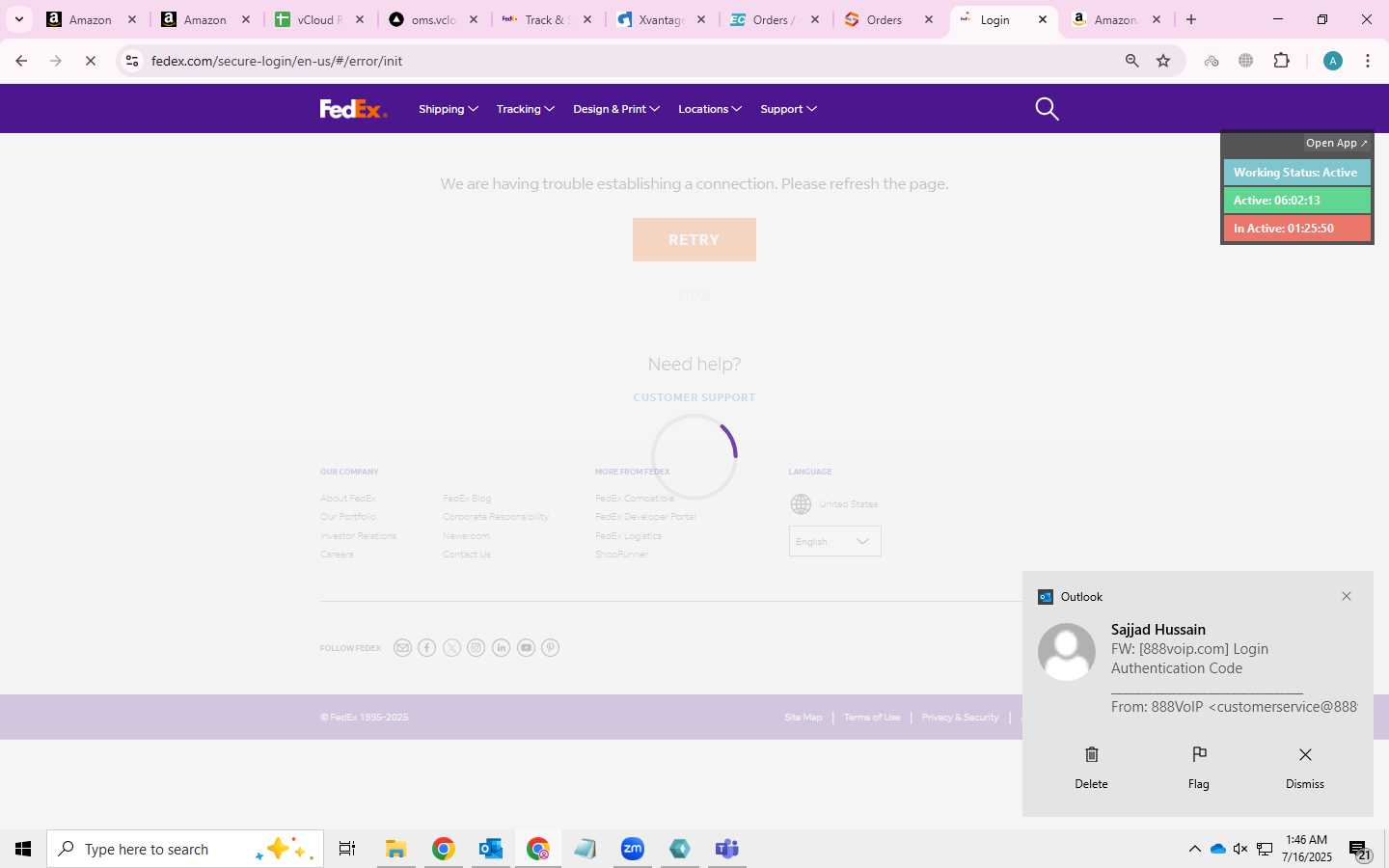Screen dimensions: 1389x868
Task: Expand the Design & Print menu
Action: 616,109
